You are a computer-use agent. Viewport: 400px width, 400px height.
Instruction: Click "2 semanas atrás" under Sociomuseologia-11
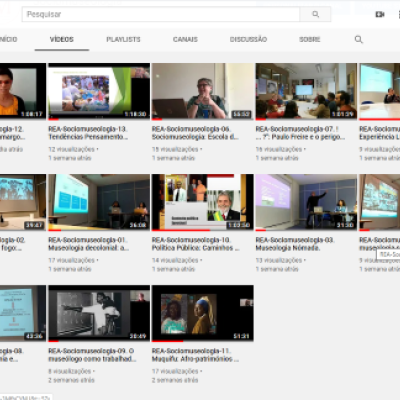click(x=175, y=380)
